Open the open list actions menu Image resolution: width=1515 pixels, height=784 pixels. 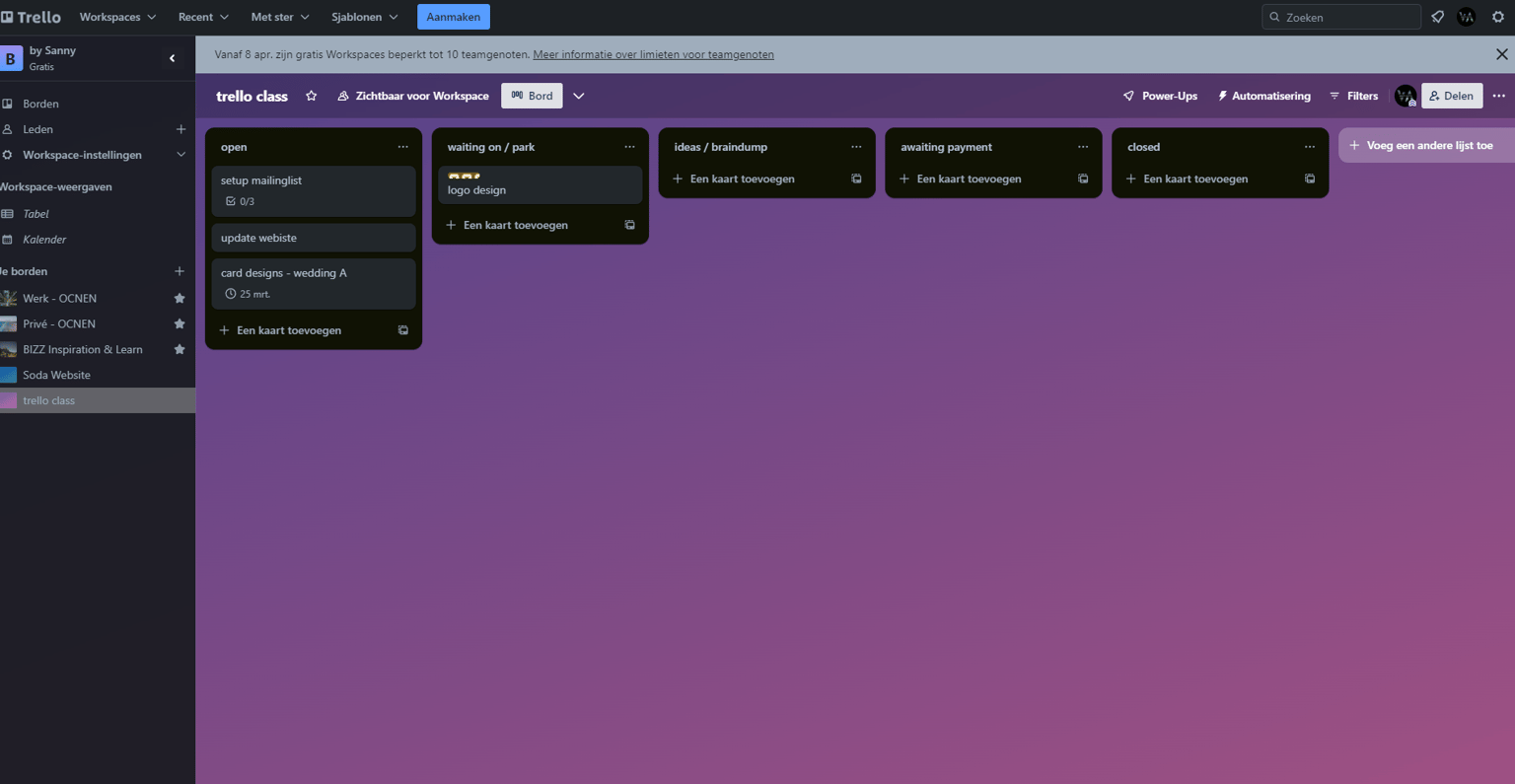403,147
